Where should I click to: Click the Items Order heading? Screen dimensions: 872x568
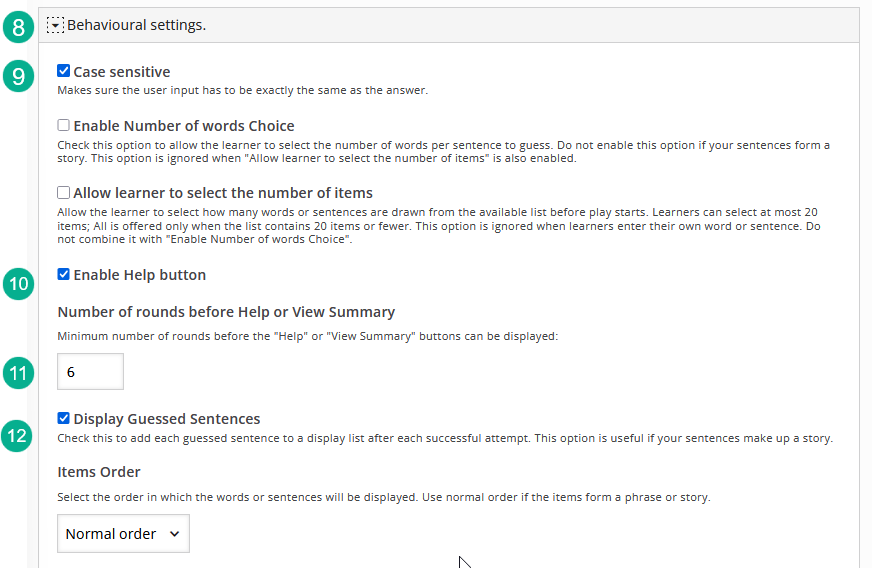click(99, 472)
